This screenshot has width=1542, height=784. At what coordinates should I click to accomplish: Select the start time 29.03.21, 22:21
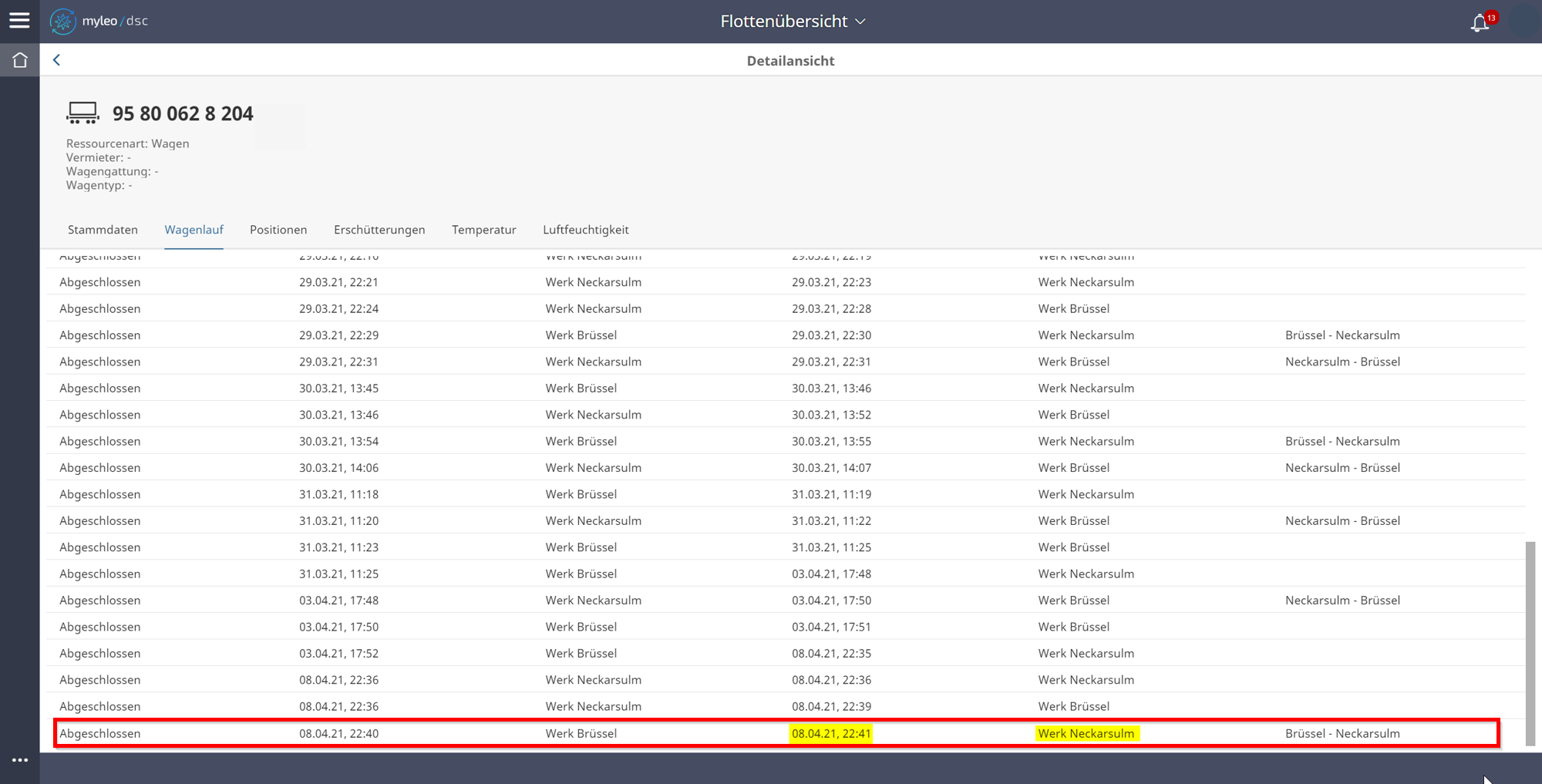tap(338, 282)
